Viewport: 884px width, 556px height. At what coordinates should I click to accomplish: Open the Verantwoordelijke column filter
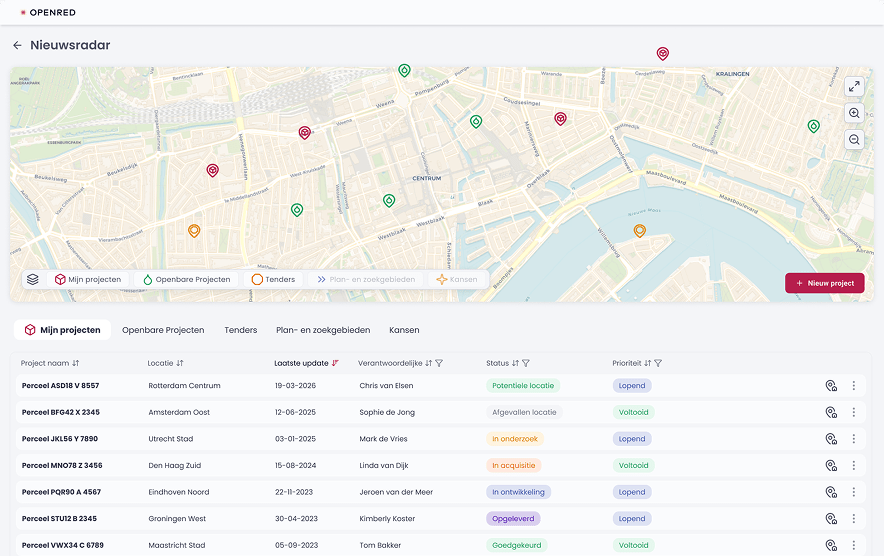pos(439,363)
